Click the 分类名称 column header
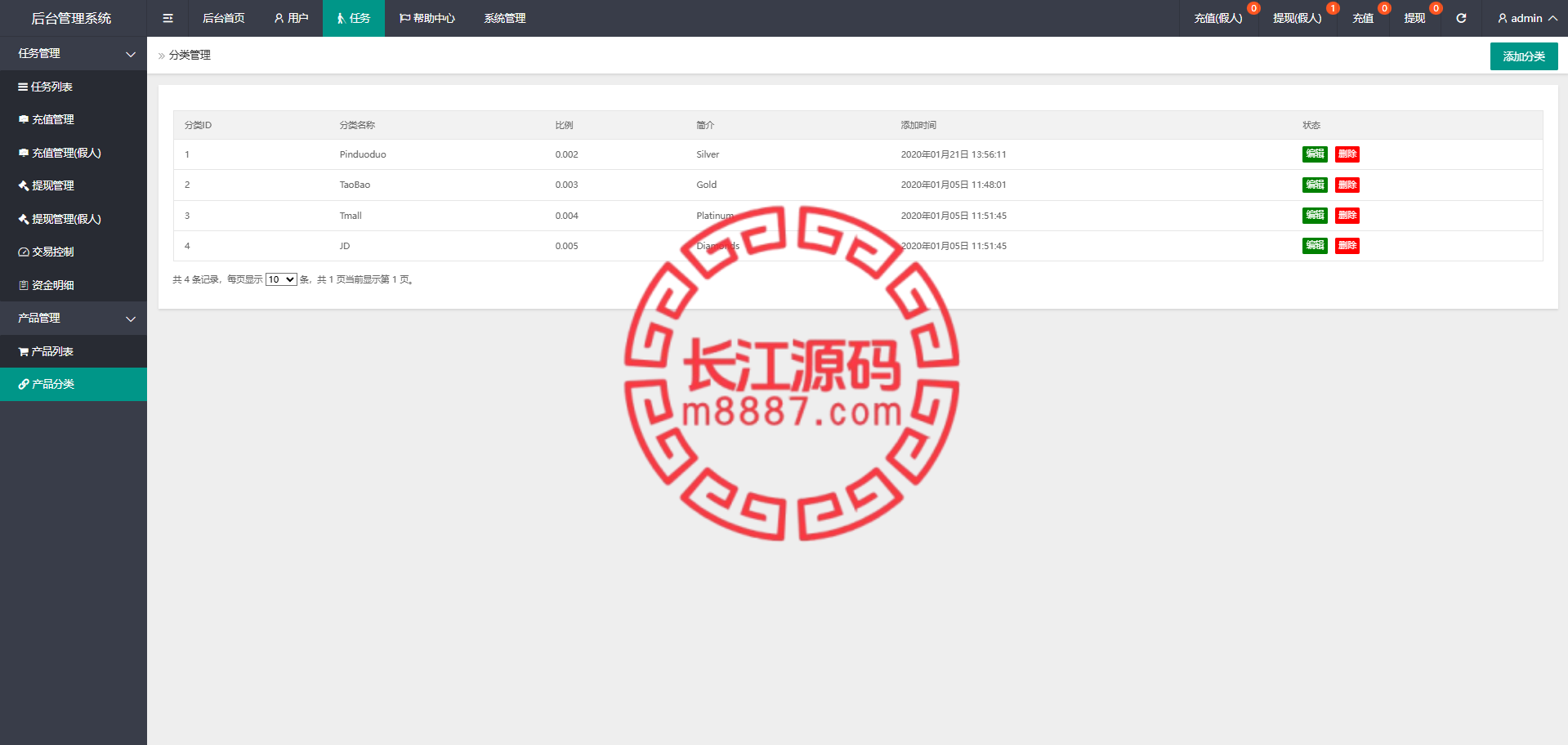This screenshot has width=1568, height=745. 357,125
